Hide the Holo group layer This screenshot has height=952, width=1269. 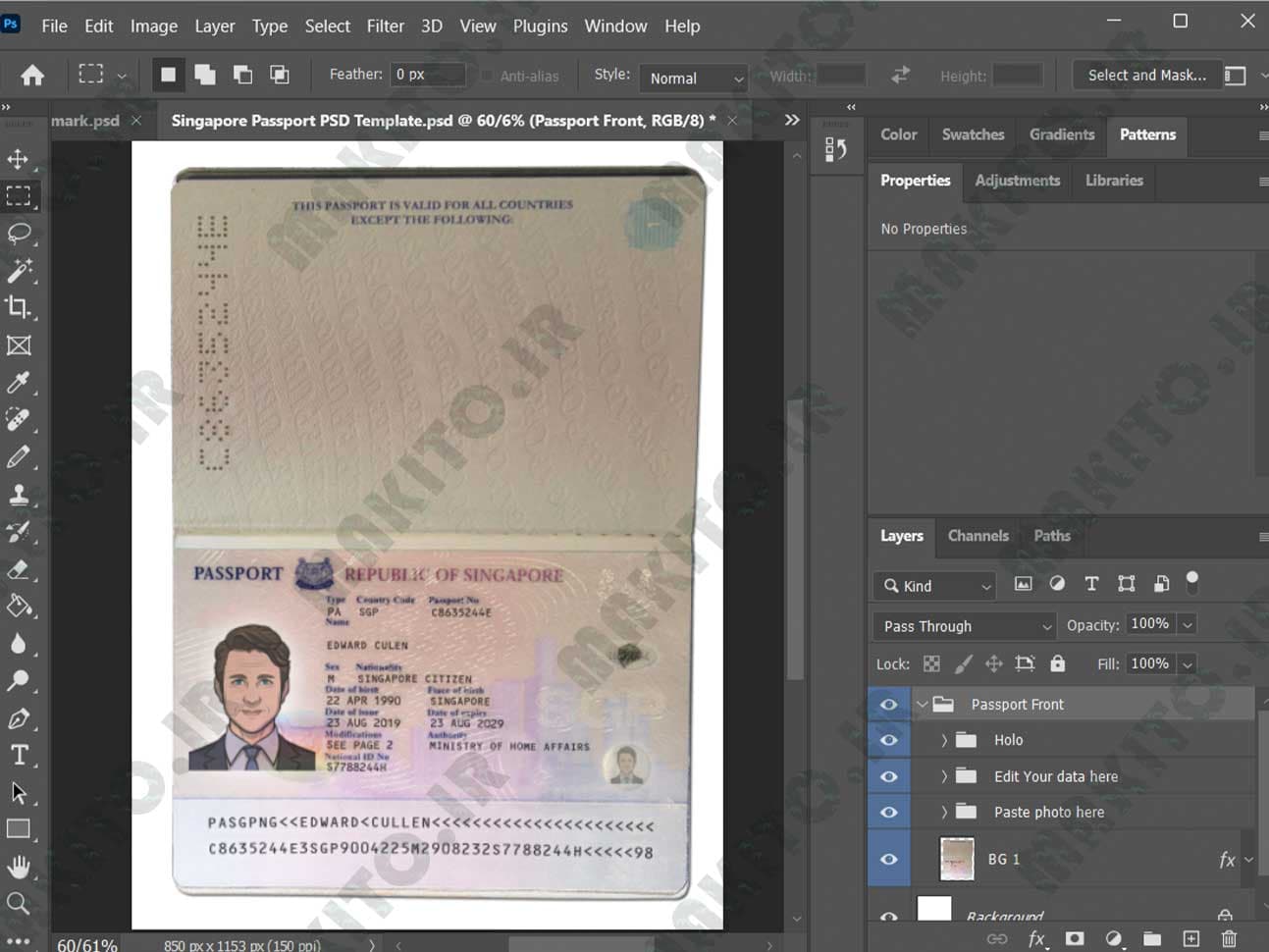889,740
